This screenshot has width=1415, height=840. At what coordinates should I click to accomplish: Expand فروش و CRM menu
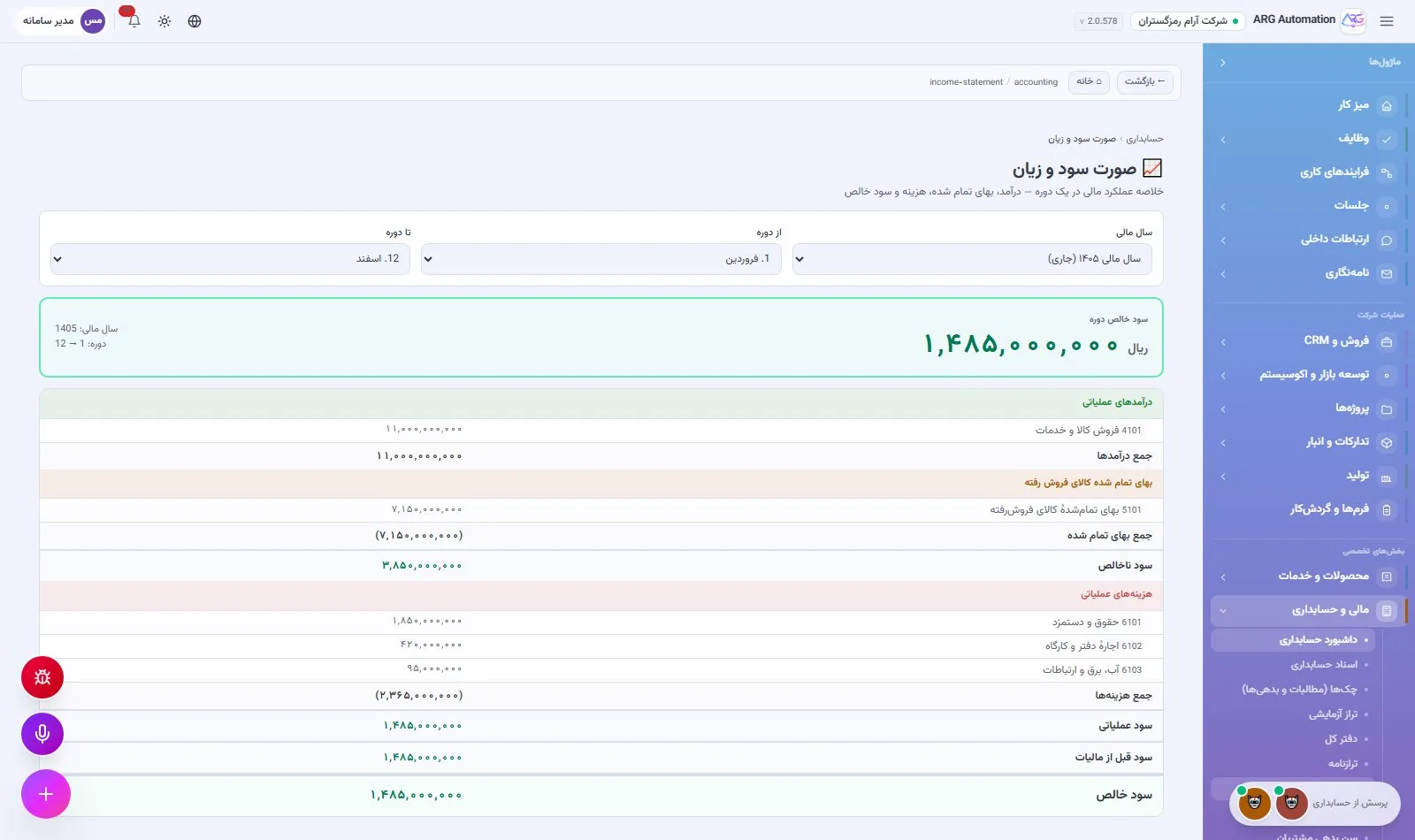coord(1223,341)
